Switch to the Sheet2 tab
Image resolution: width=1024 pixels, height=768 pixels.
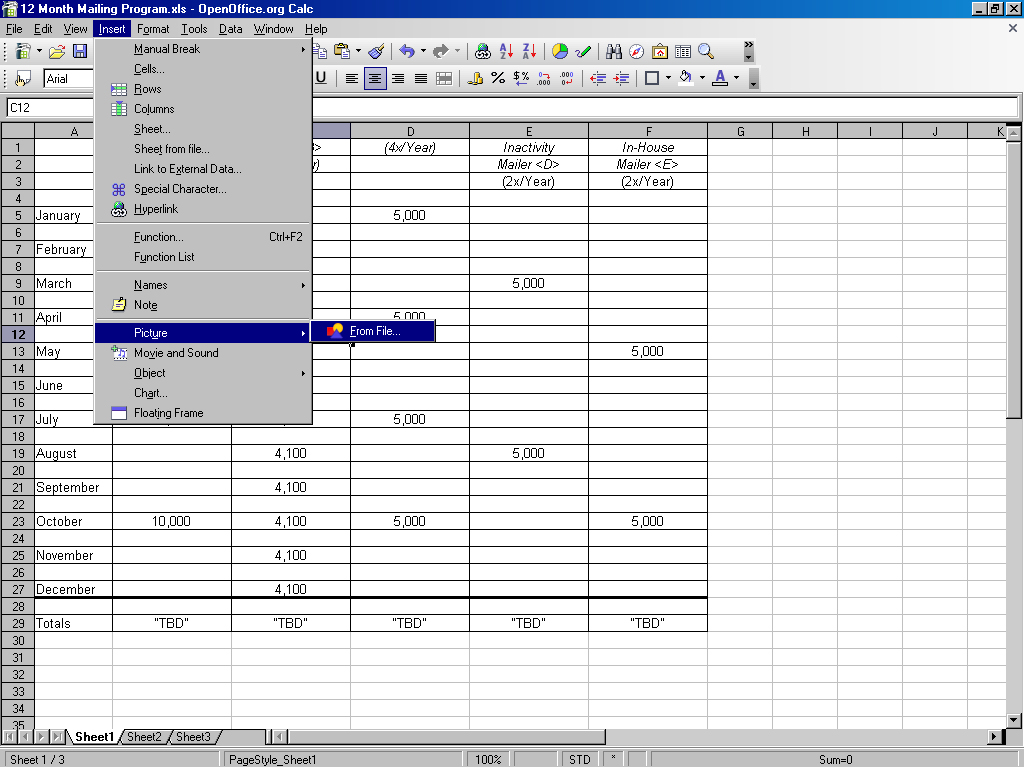coord(144,737)
